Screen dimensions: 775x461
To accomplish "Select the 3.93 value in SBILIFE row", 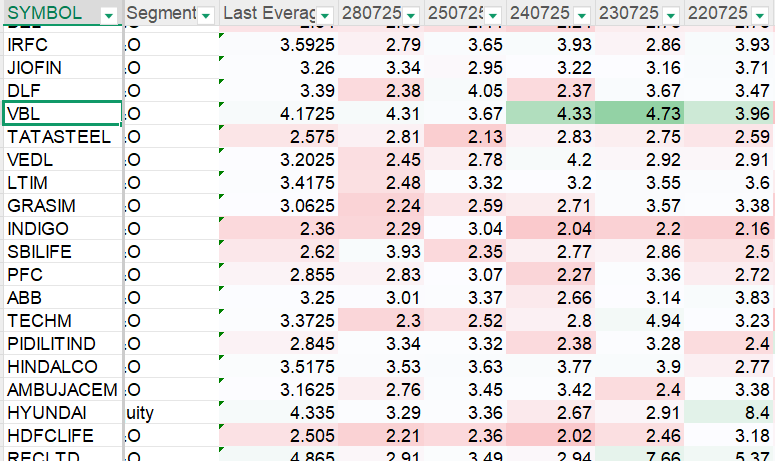I will coord(381,251).
